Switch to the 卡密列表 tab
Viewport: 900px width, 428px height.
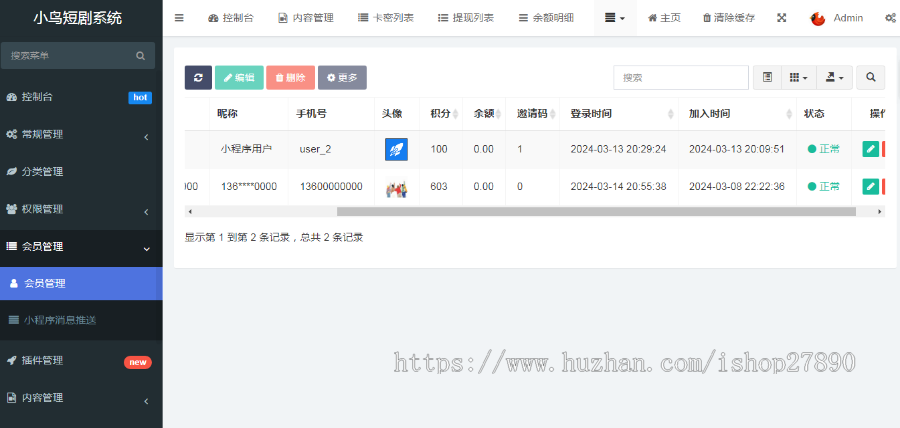point(386,18)
